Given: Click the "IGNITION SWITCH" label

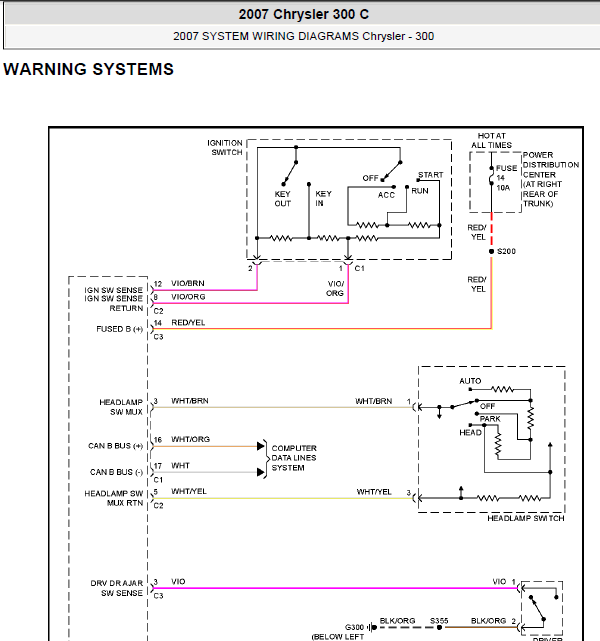Looking at the screenshot, I should point(225,148).
